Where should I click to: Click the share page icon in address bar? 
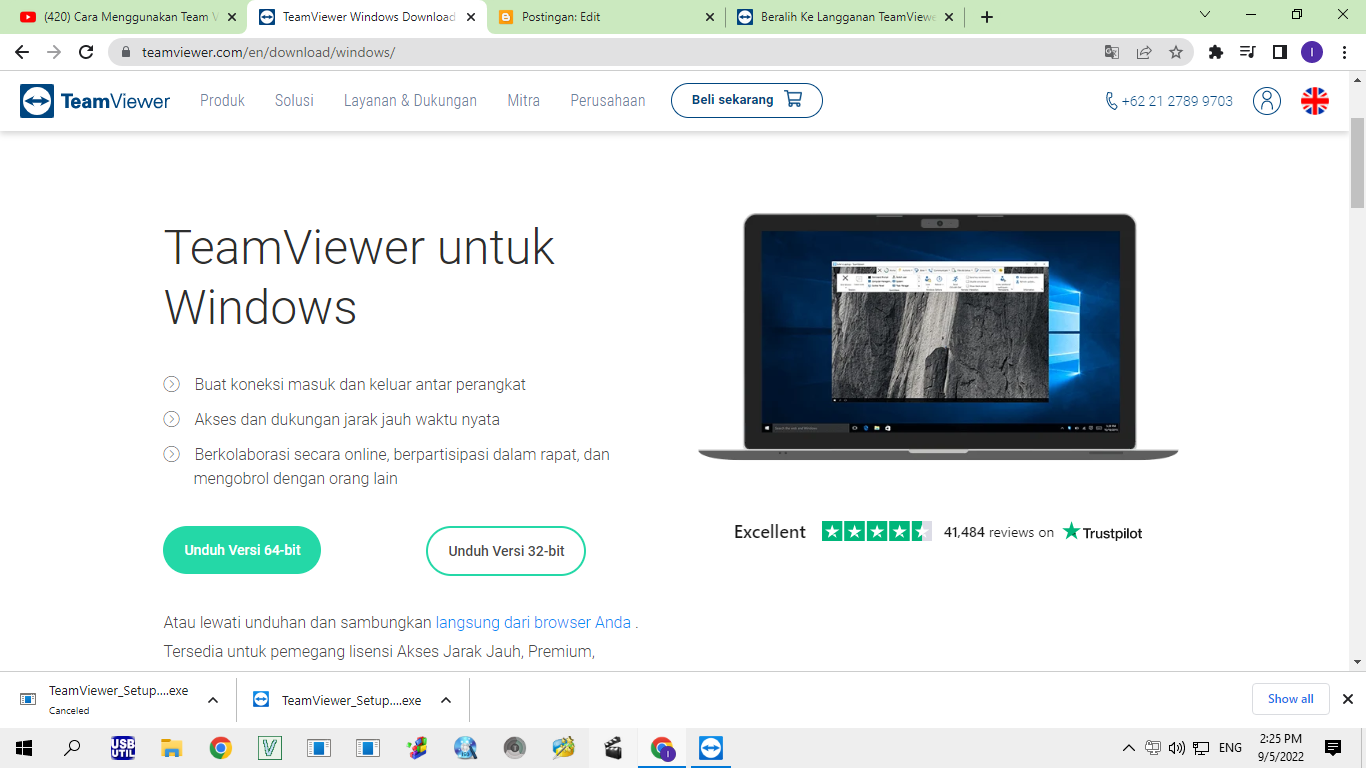pos(1144,52)
